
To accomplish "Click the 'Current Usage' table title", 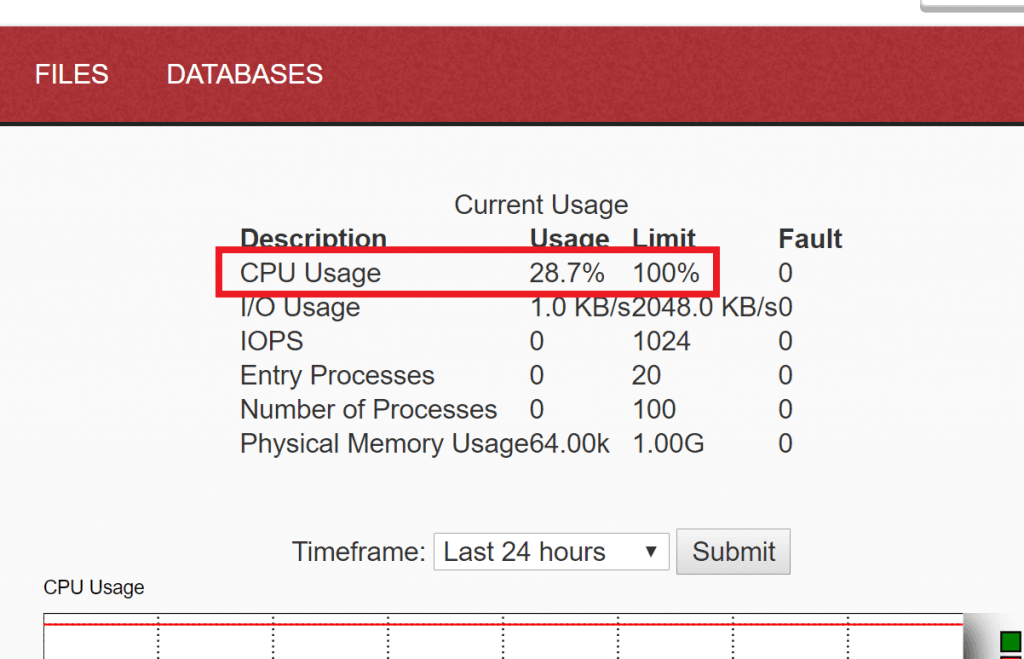I will click(541, 204).
